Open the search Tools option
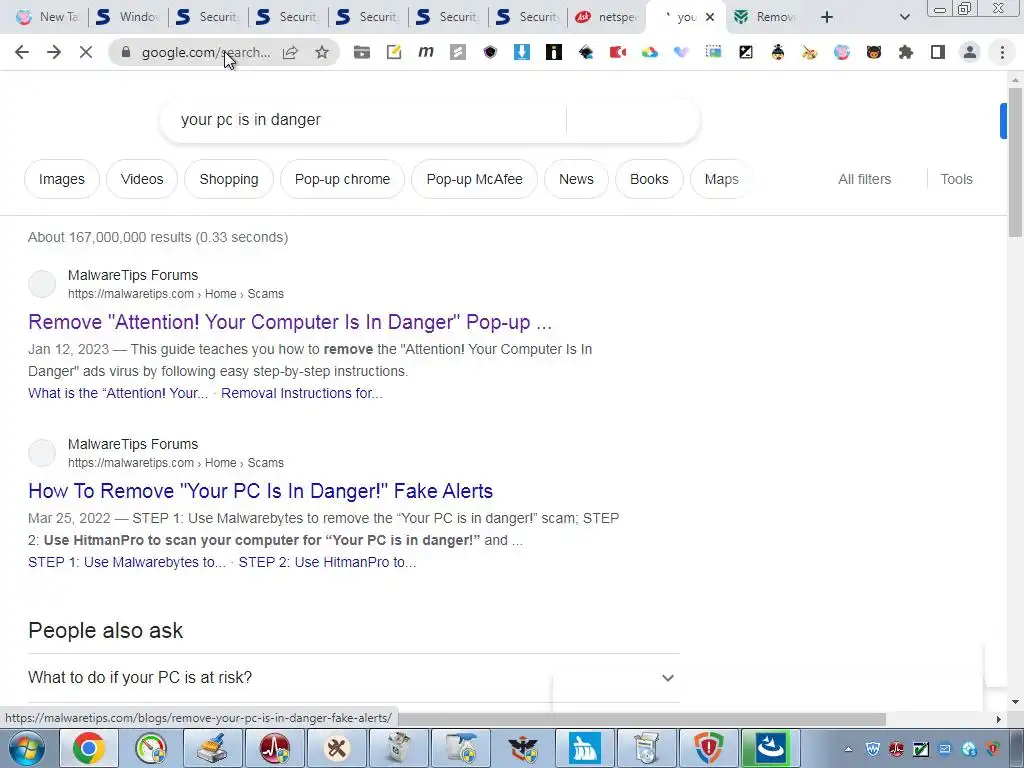The image size is (1024, 768). [x=956, y=179]
